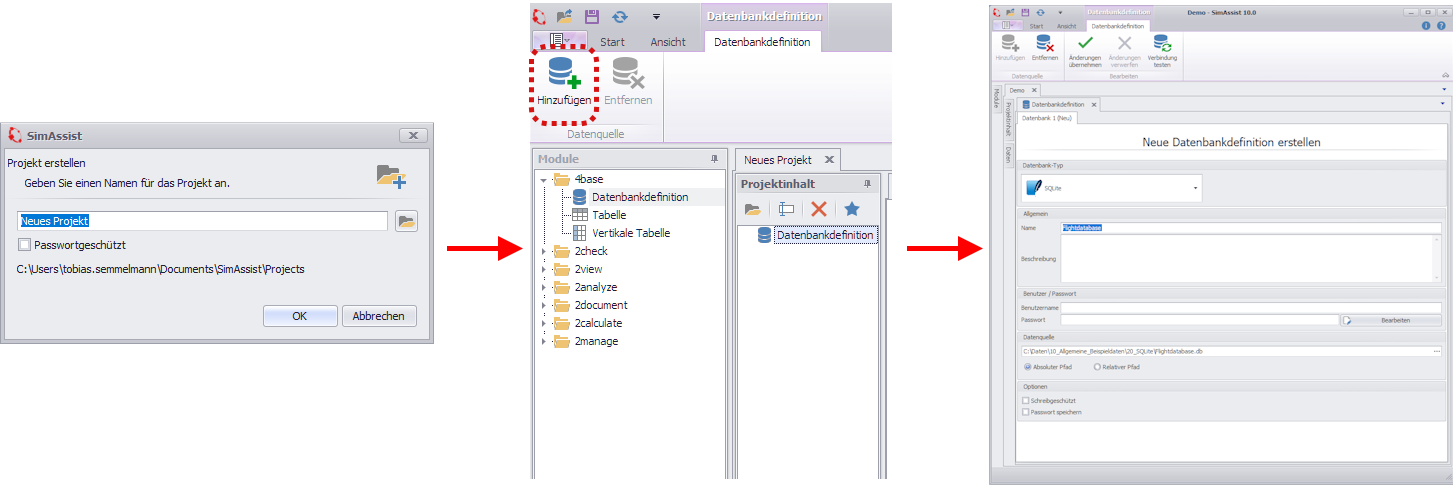The width and height of the screenshot is (1453, 487).
Task: Click blue refresh arrows icon in Neues Projekt window
Action: coord(620,16)
